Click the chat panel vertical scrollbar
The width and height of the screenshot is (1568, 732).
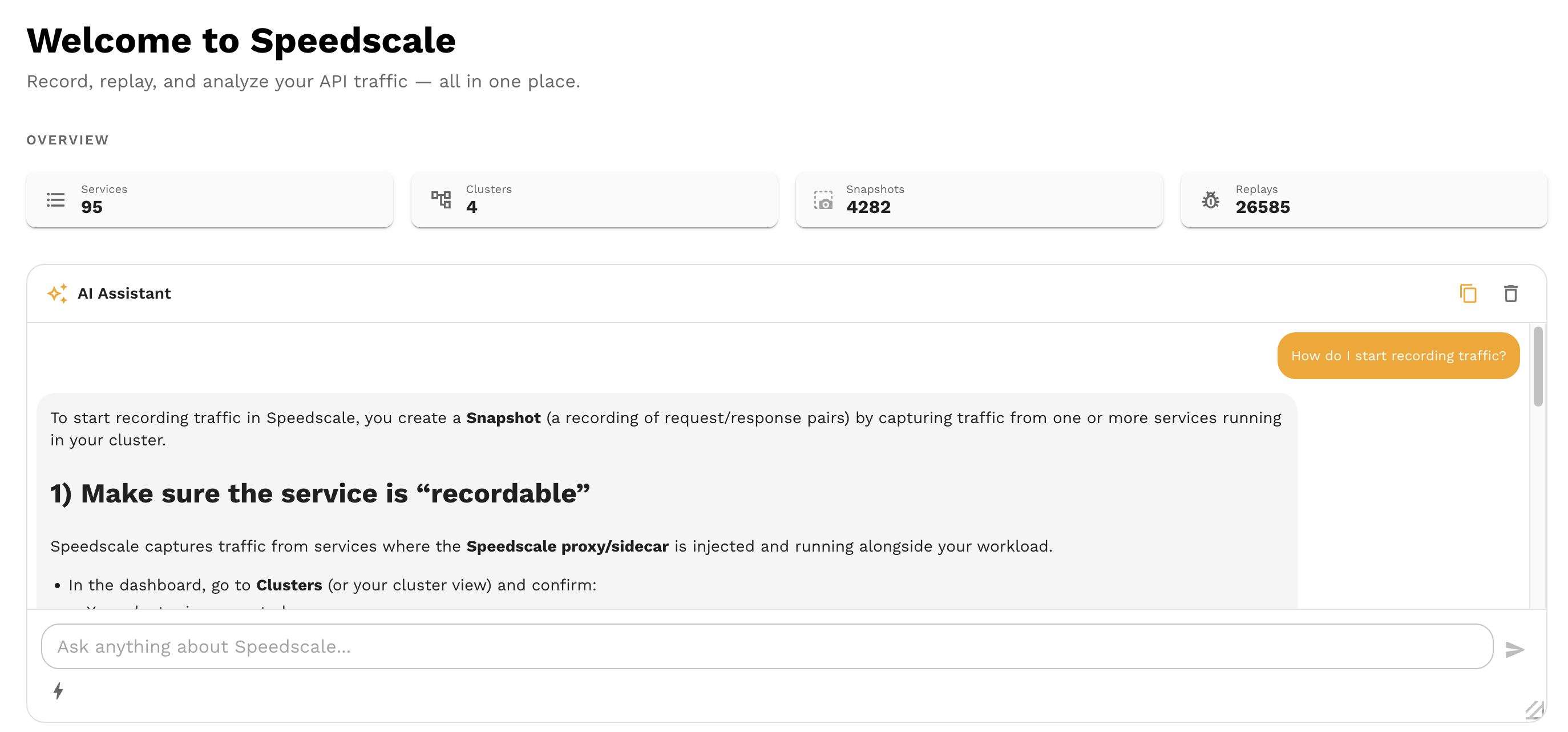coord(1538,367)
